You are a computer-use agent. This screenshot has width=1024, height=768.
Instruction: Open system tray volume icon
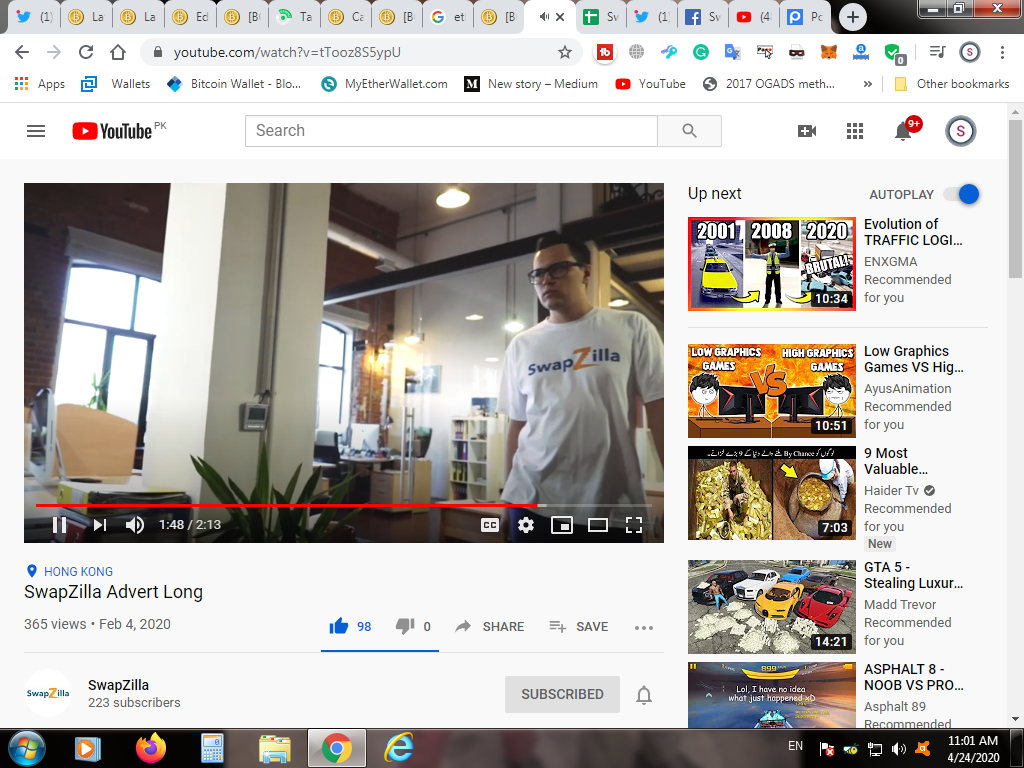tap(899, 749)
